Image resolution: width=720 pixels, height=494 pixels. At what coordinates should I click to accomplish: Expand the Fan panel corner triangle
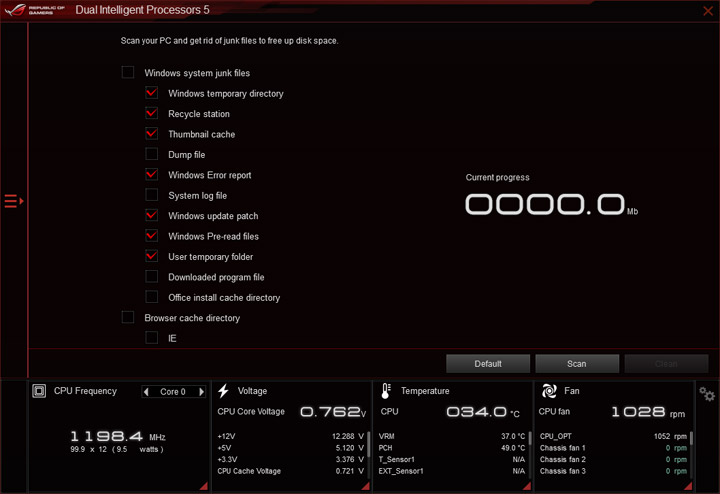[688, 486]
